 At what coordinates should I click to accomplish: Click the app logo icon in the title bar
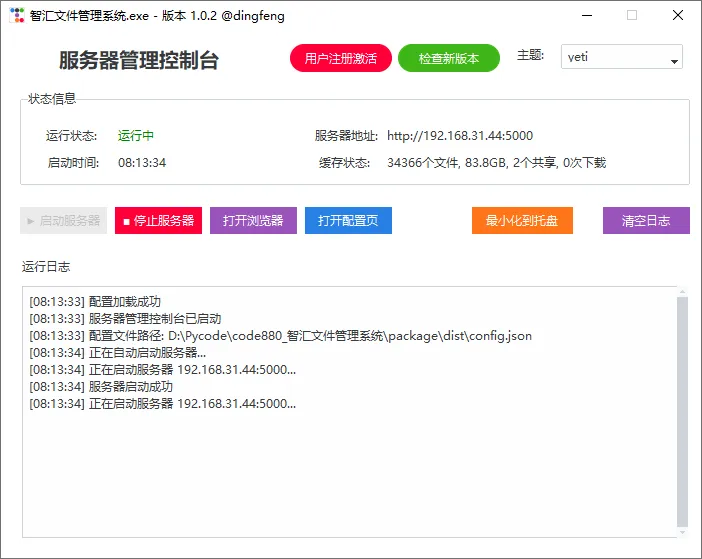click(x=17, y=15)
